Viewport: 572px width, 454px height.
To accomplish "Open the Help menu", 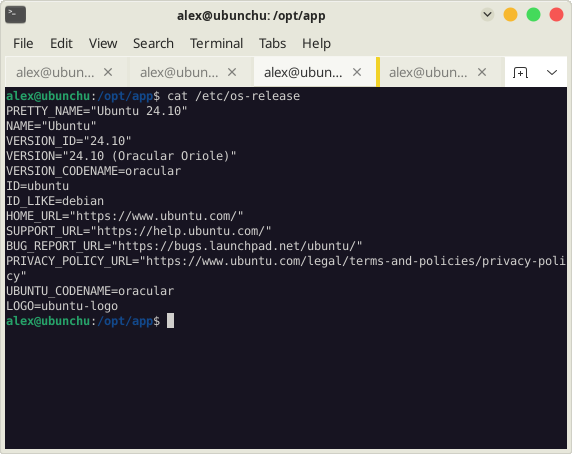I will tap(316, 43).
